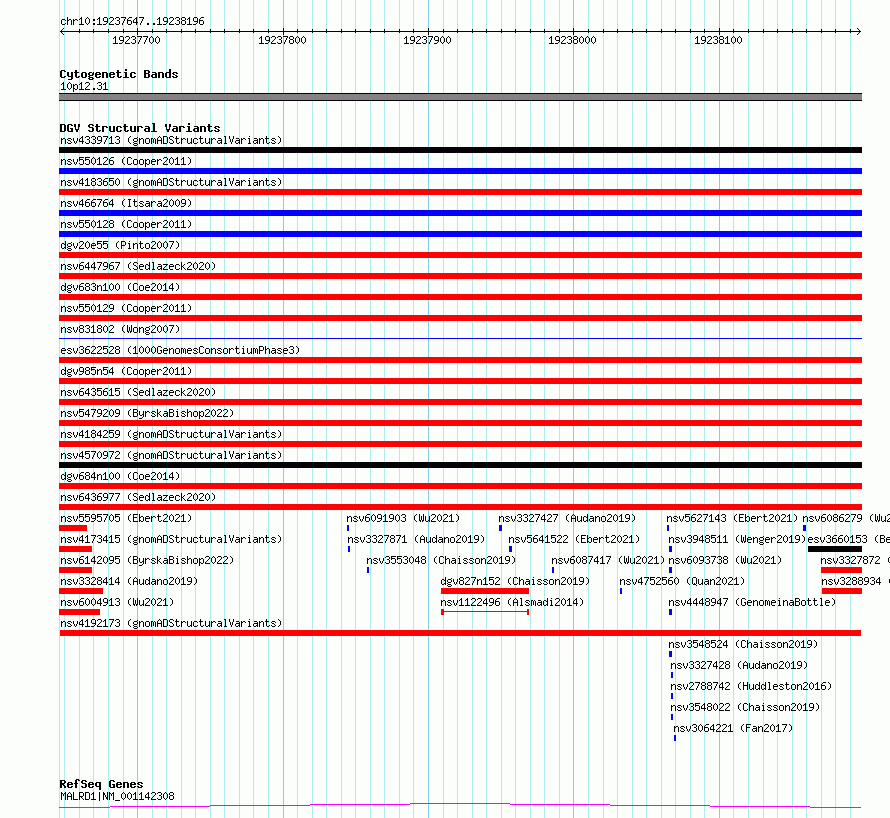Select nsv4184259 gnomADStructuralVariants label
Screen dimensions: 890x818
coord(171,434)
